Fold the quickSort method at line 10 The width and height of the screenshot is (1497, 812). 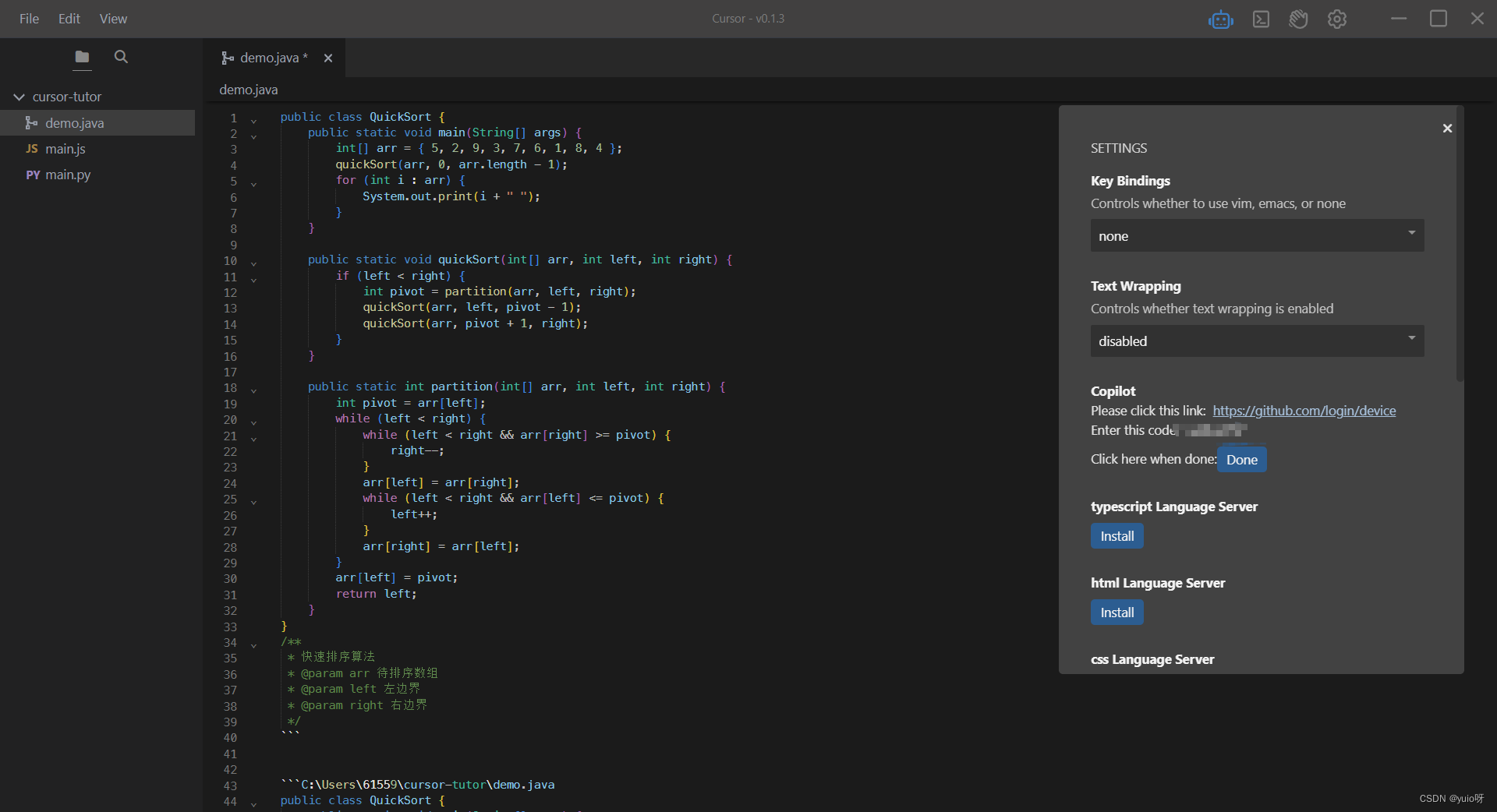pyautogui.click(x=253, y=263)
